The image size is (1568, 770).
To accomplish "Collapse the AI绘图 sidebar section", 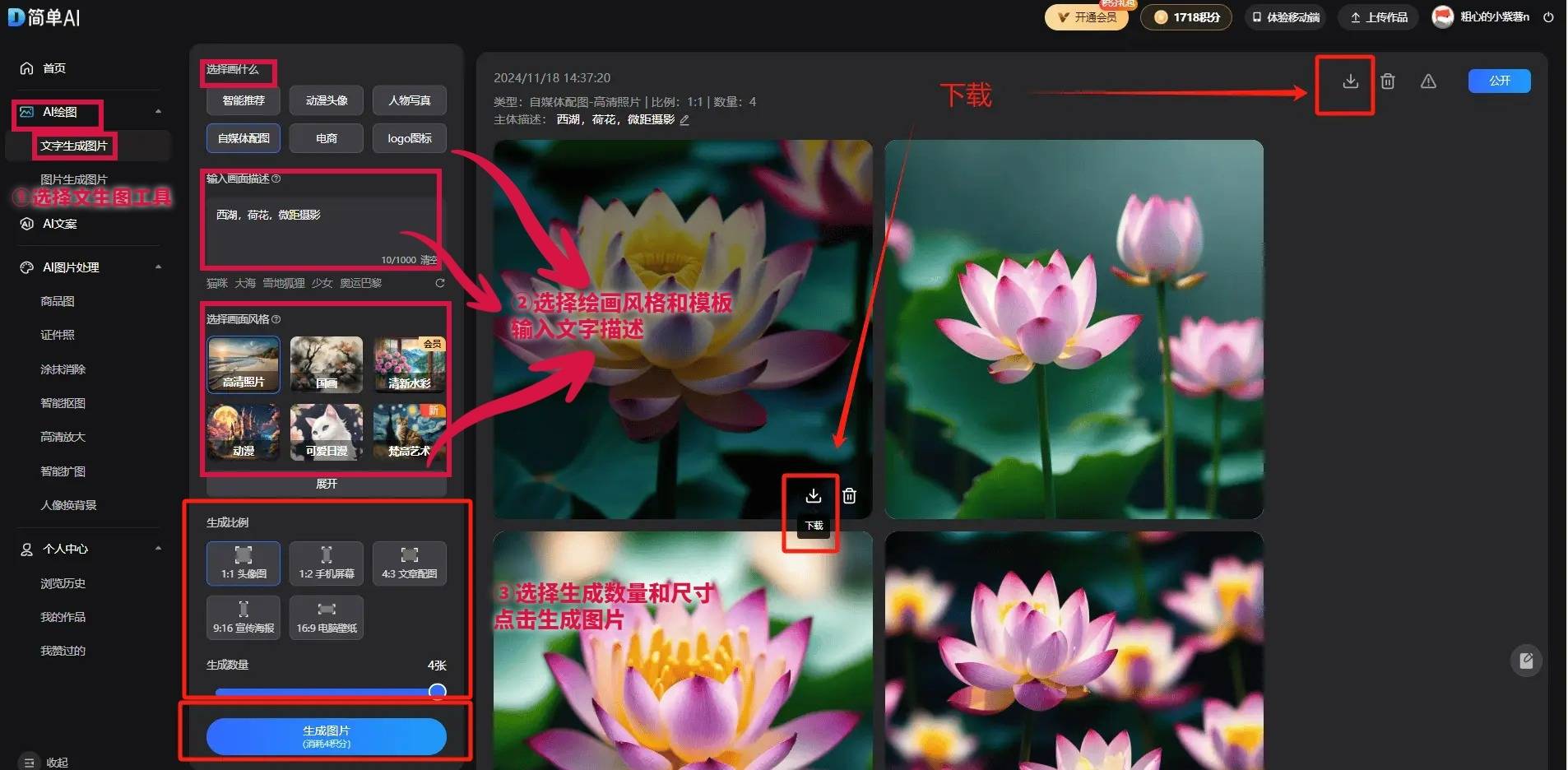I will (158, 112).
